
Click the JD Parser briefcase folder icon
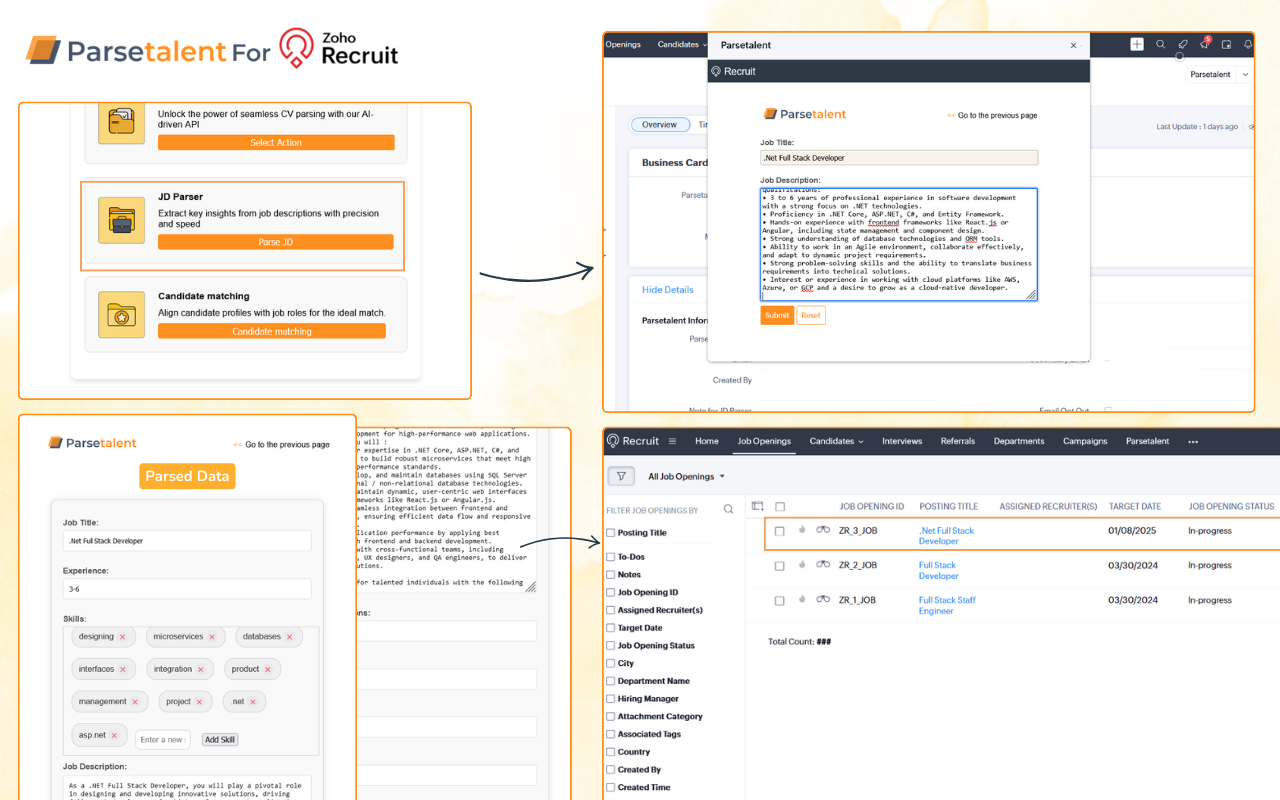(121, 220)
